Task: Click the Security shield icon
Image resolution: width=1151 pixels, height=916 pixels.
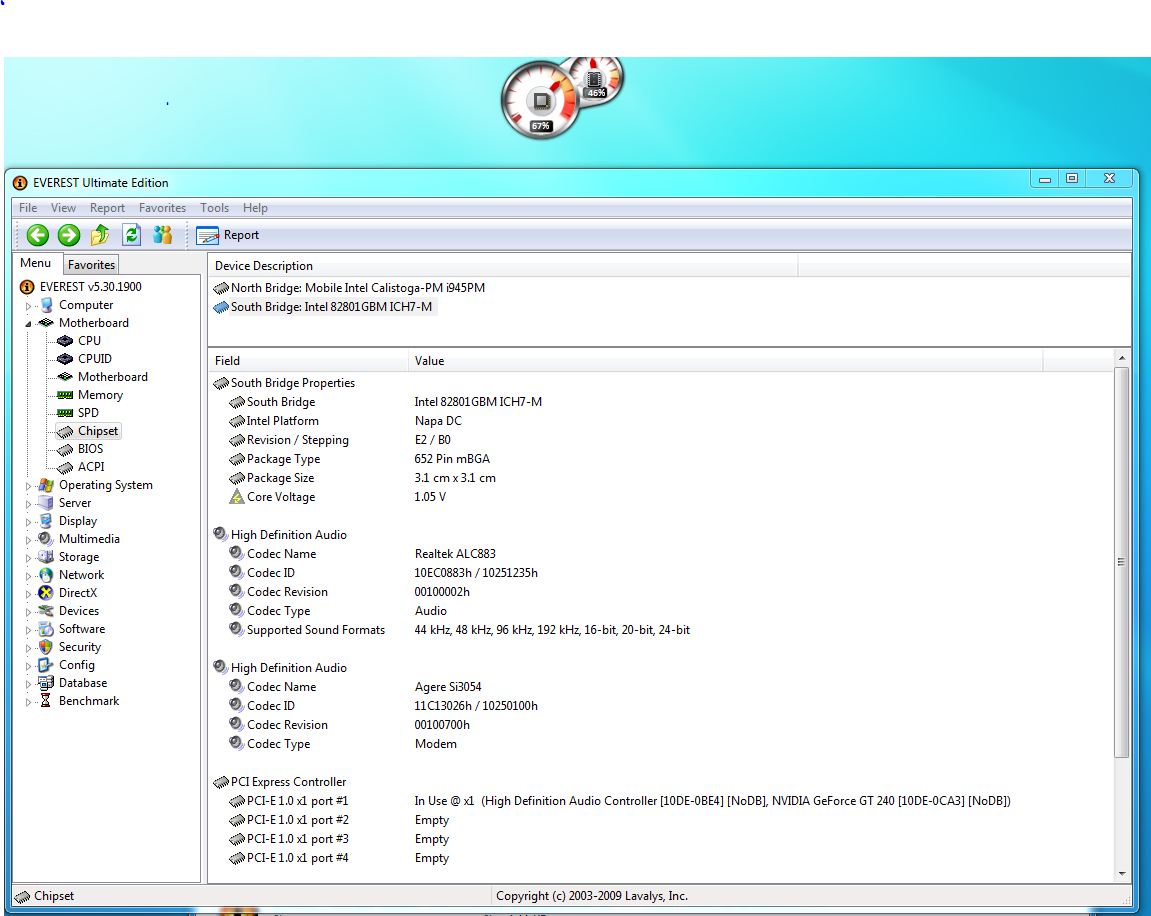Action: coord(46,647)
